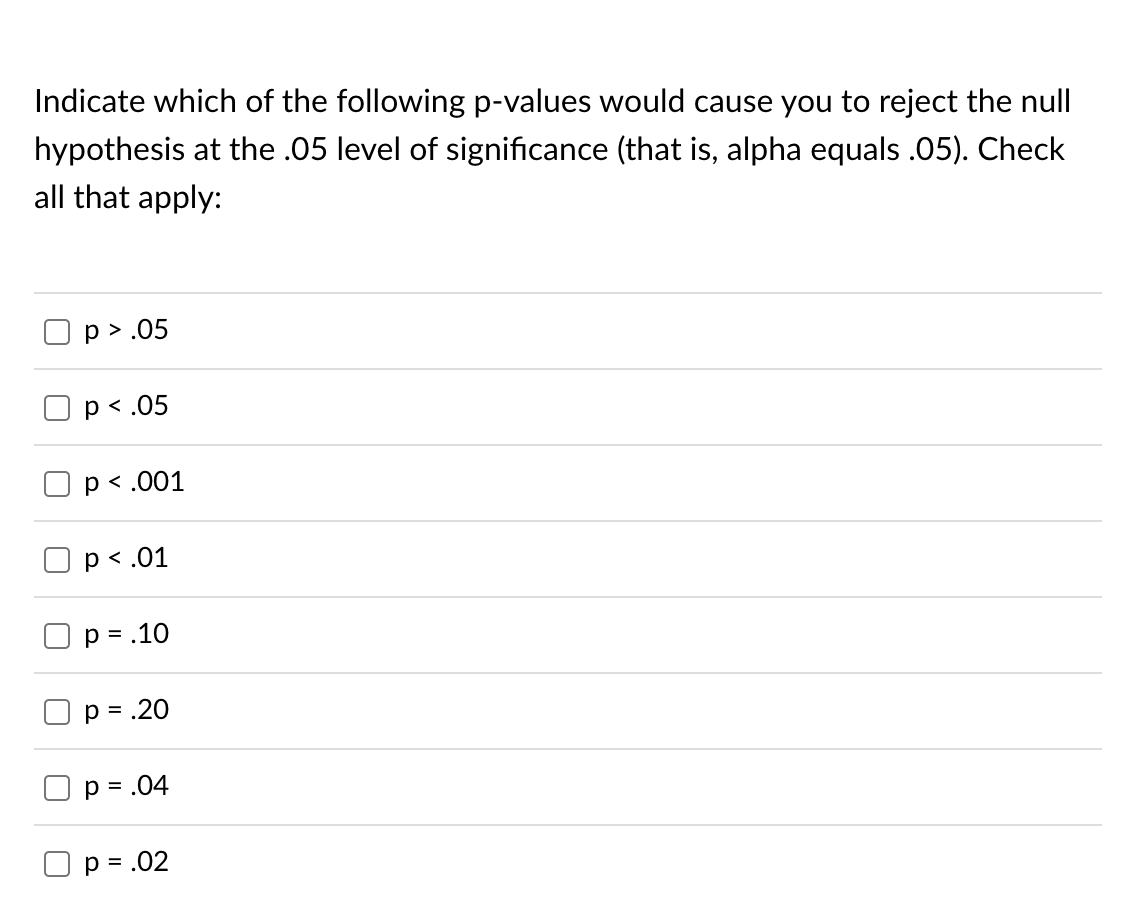The image size is (1122, 910).
Task: Select the p < .05 answer label
Action: coord(125,407)
